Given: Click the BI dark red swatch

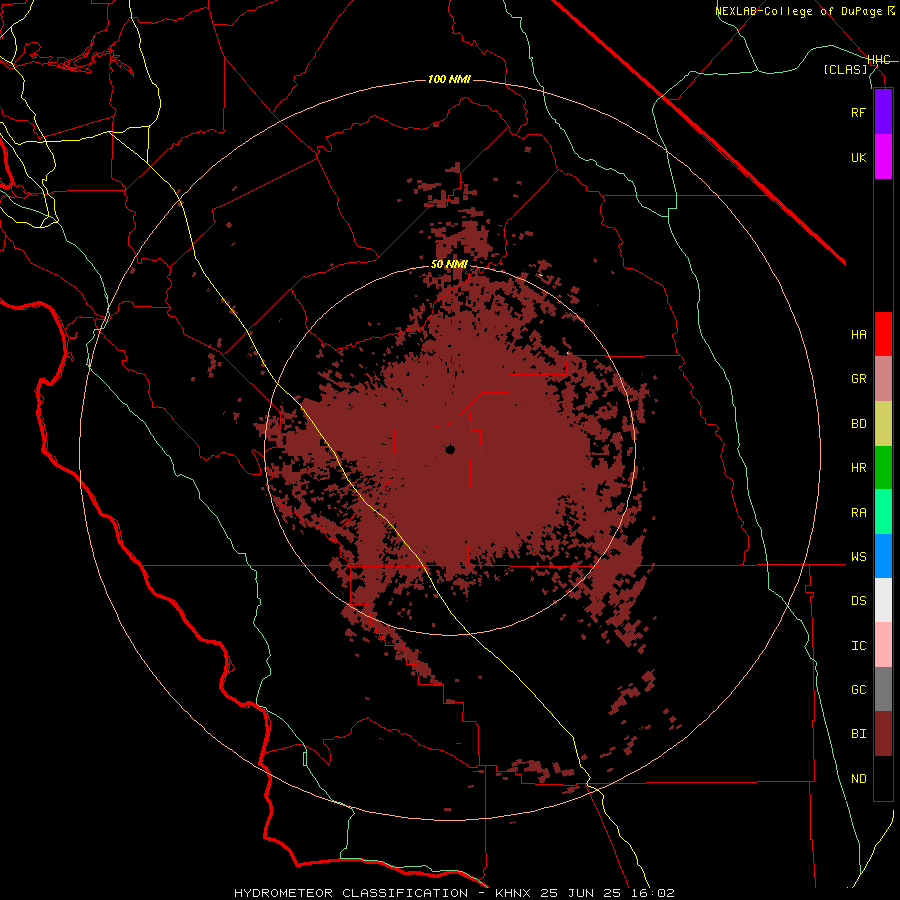Looking at the screenshot, I should [883, 734].
